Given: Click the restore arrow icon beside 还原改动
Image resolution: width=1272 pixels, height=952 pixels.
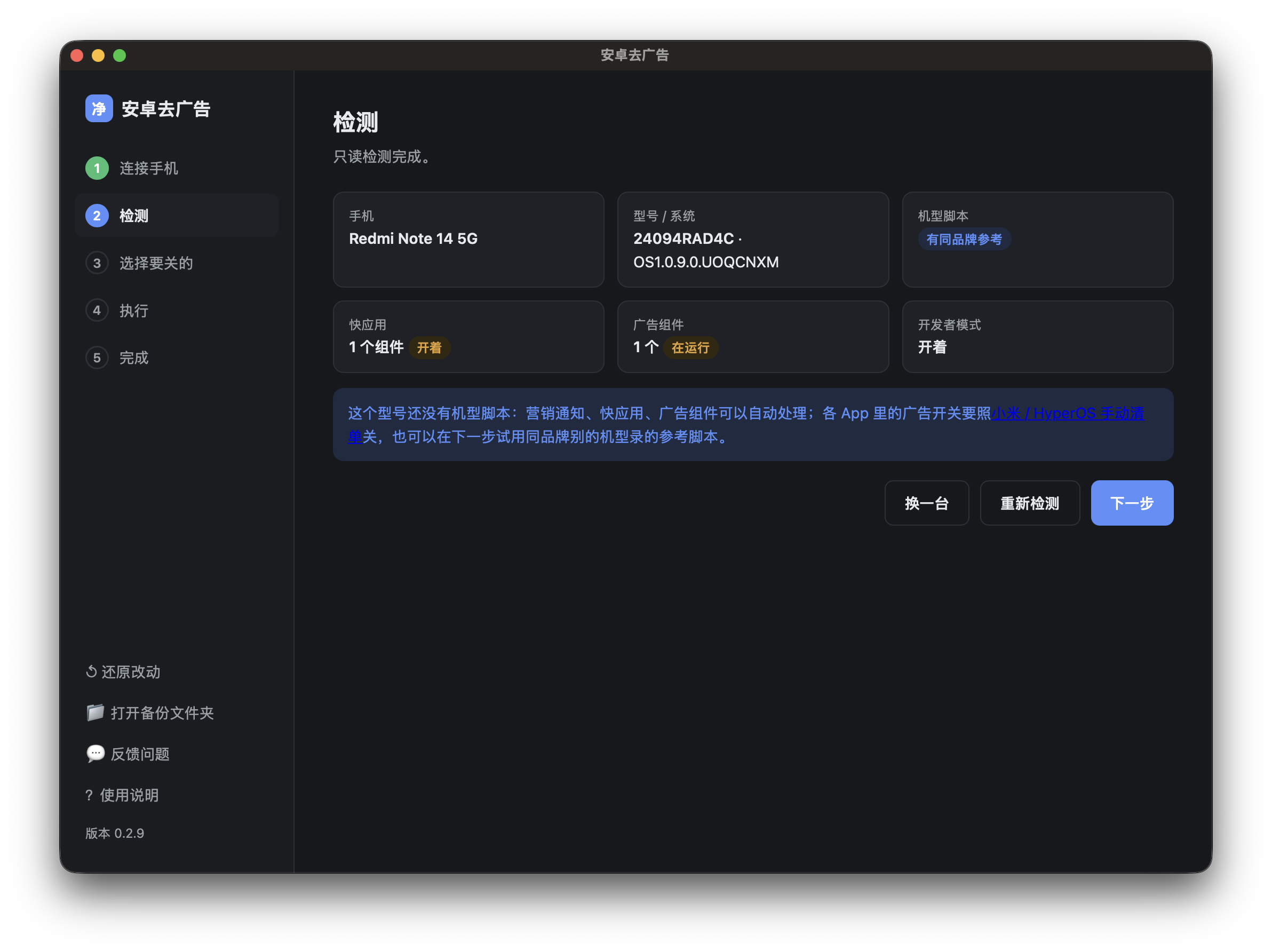Looking at the screenshot, I should click(91, 671).
